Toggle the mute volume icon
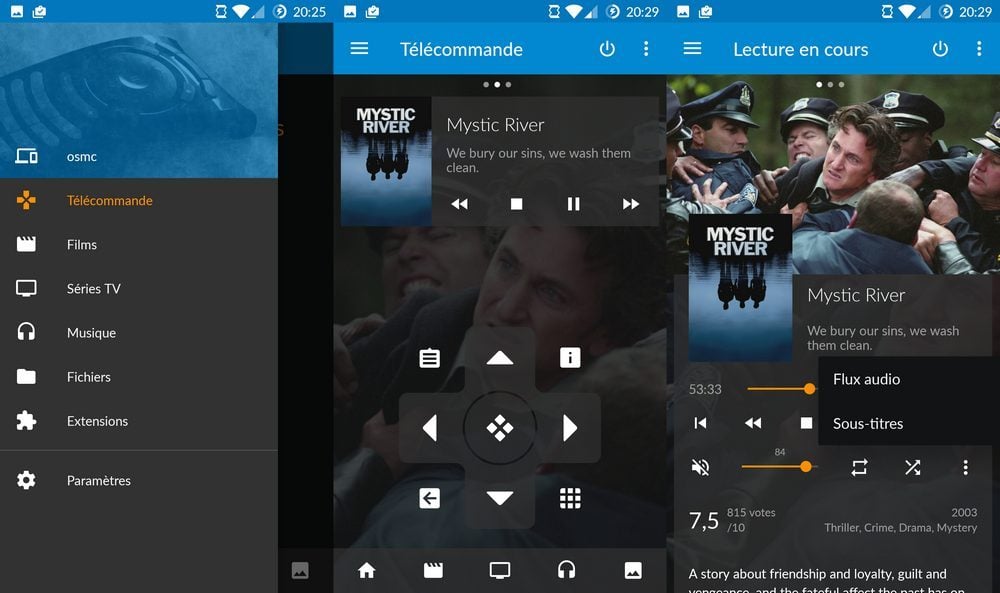 [x=700, y=467]
